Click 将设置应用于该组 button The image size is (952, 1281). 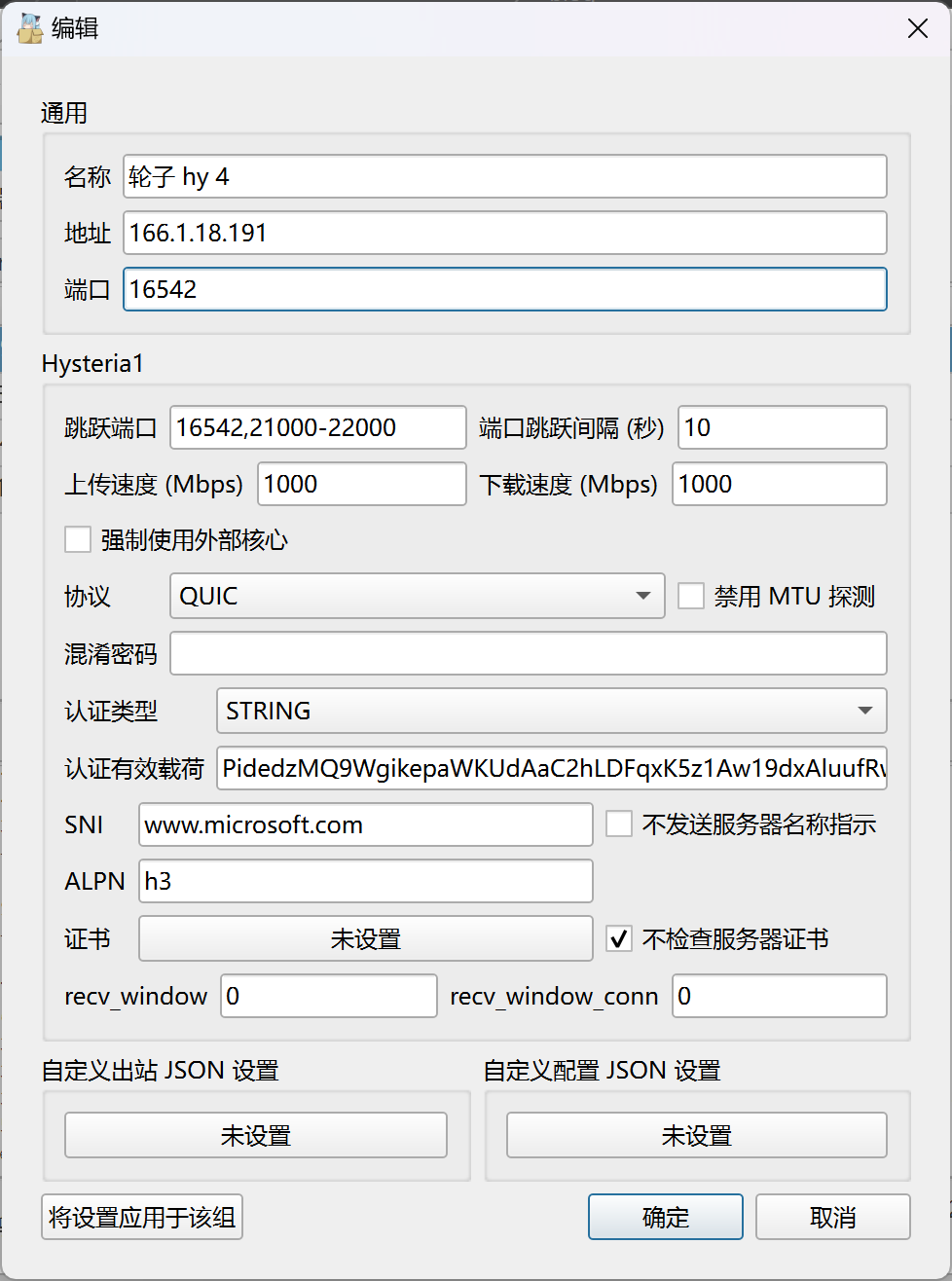(142, 1217)
